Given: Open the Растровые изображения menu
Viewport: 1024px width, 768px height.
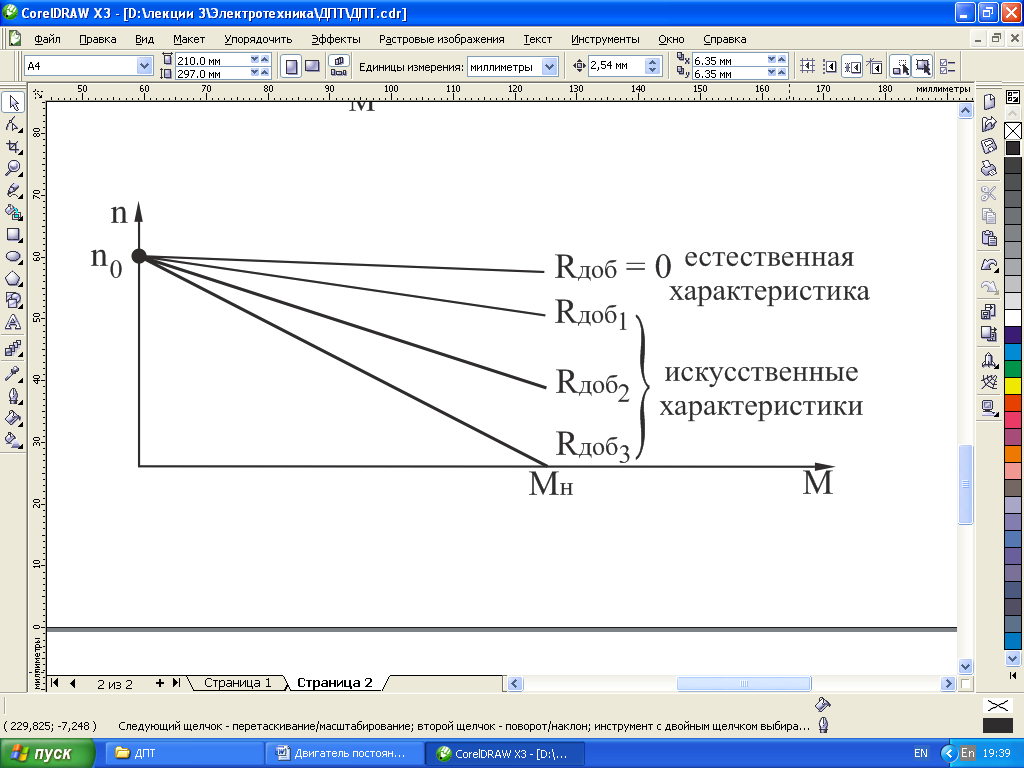Looking at the screenshot, I should point(441,39).
